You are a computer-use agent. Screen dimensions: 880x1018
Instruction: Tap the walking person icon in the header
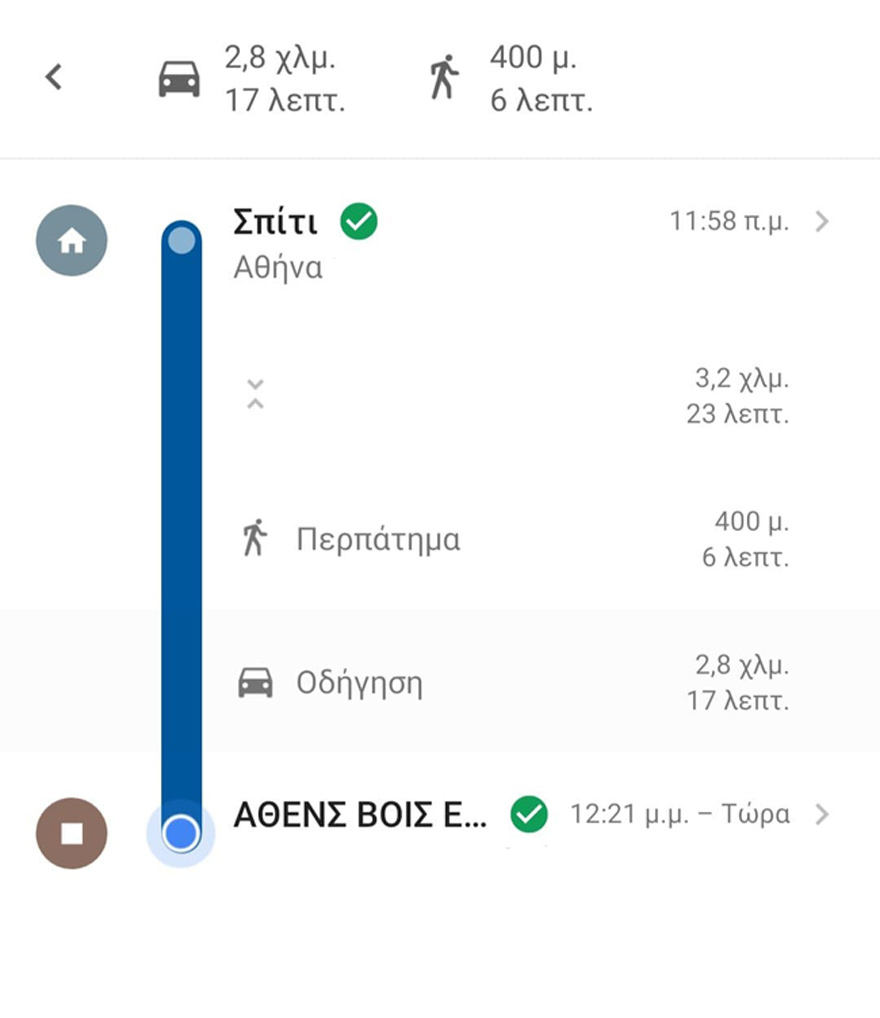pos(444,77)
